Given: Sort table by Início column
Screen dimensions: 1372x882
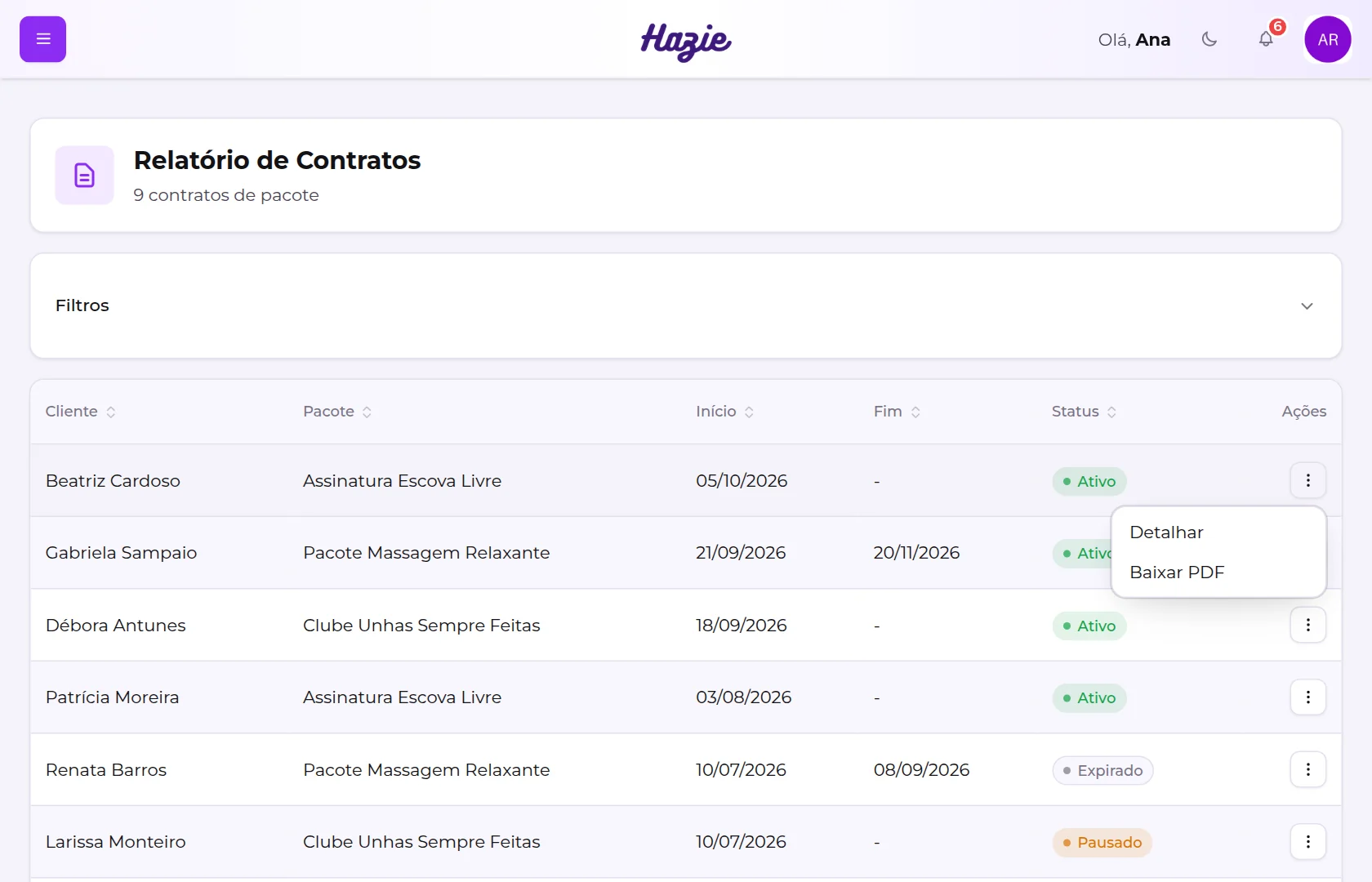Looking at the screenshot, I should [724, 412].
